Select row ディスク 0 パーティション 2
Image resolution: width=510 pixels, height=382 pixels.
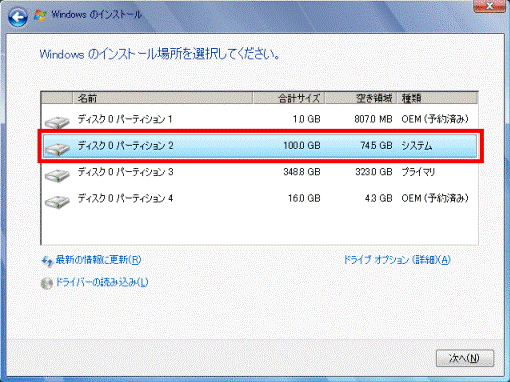259,146
